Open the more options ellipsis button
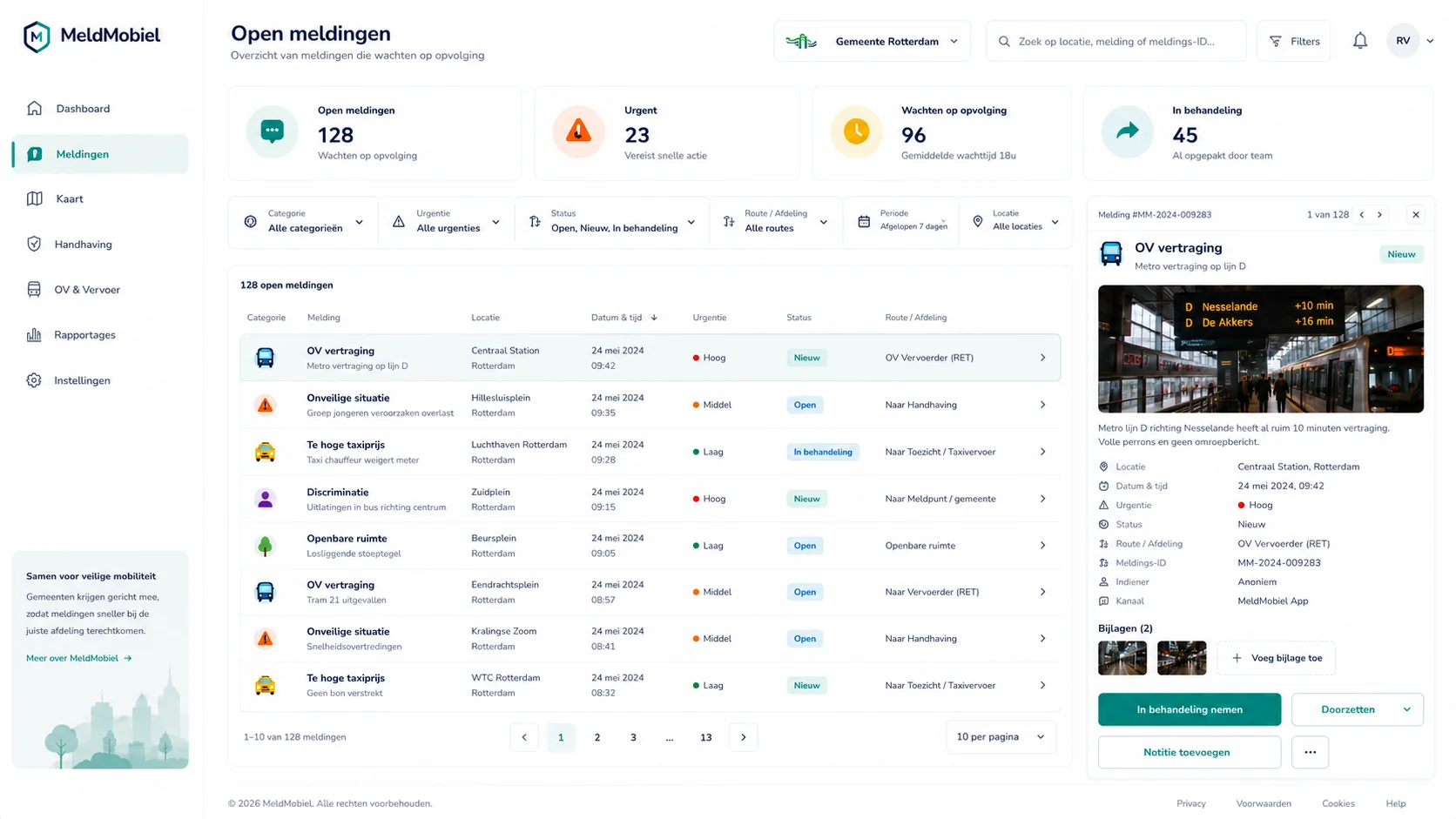The width and height of the screenshot is (1456, 819). tap(1310, 752)
